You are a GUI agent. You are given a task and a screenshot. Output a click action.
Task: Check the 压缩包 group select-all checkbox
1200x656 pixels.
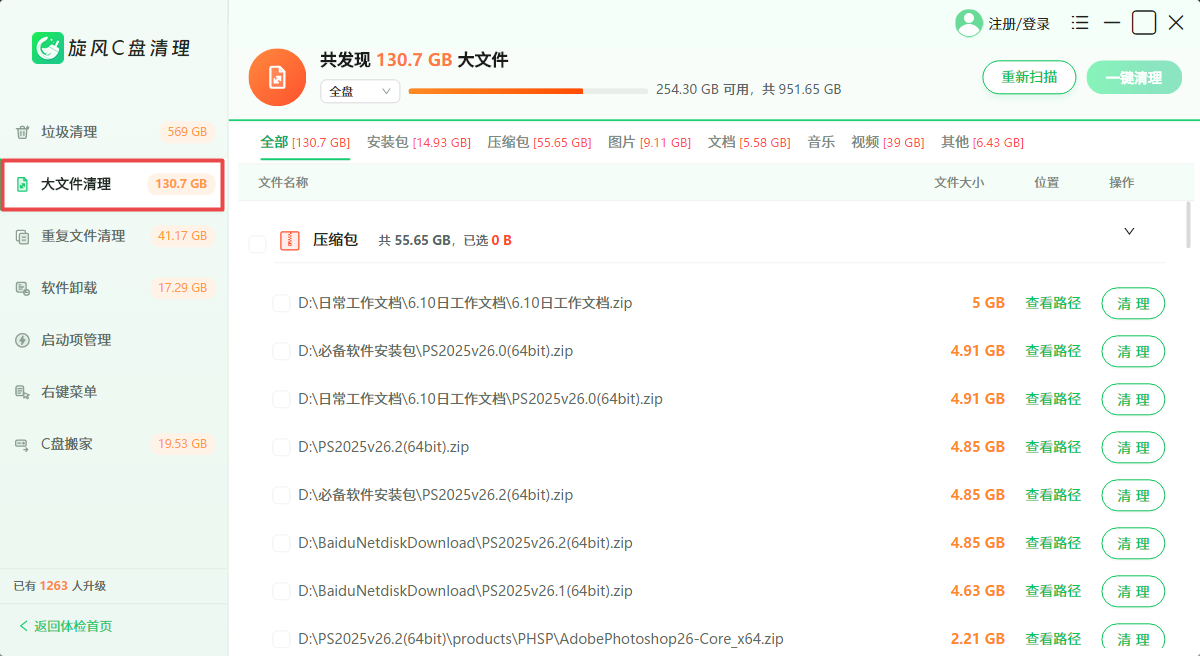coord(257,244)
